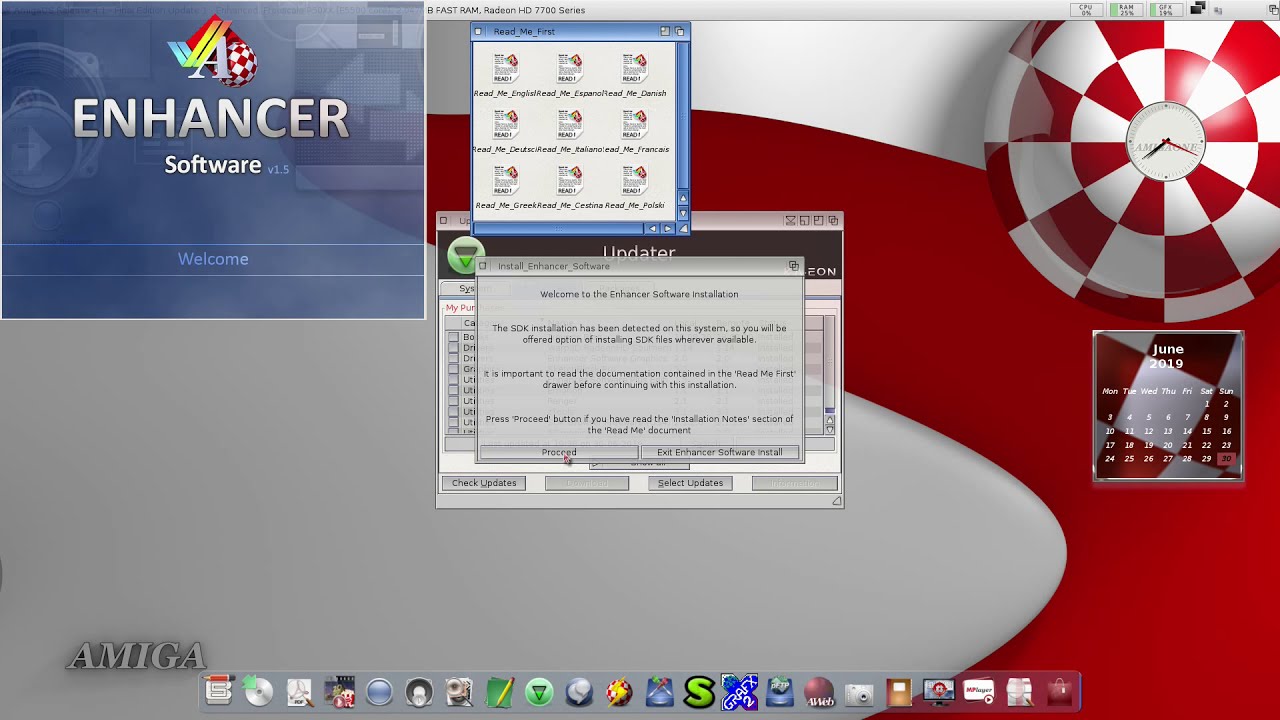1280x720 pixels.
Task: Click the blue chat bubble dock icon
Action: click(x=579, y=691)
